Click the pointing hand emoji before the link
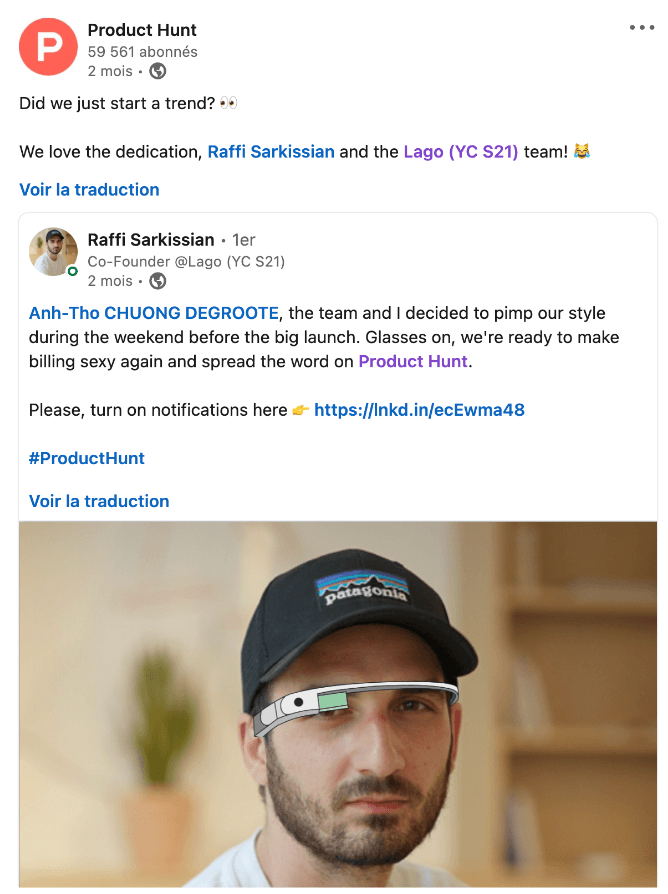The height and width of the screenshot is (894, 668). [300, 410]
